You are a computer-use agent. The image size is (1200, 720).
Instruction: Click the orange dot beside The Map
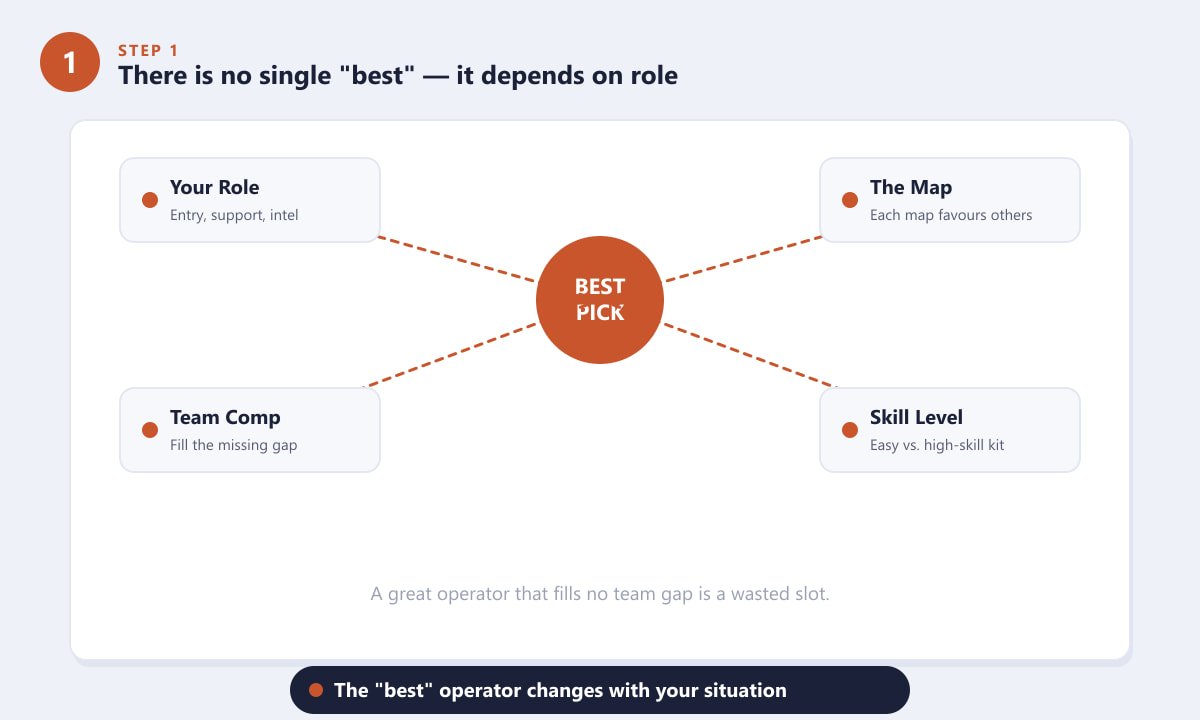click(850, 200)
